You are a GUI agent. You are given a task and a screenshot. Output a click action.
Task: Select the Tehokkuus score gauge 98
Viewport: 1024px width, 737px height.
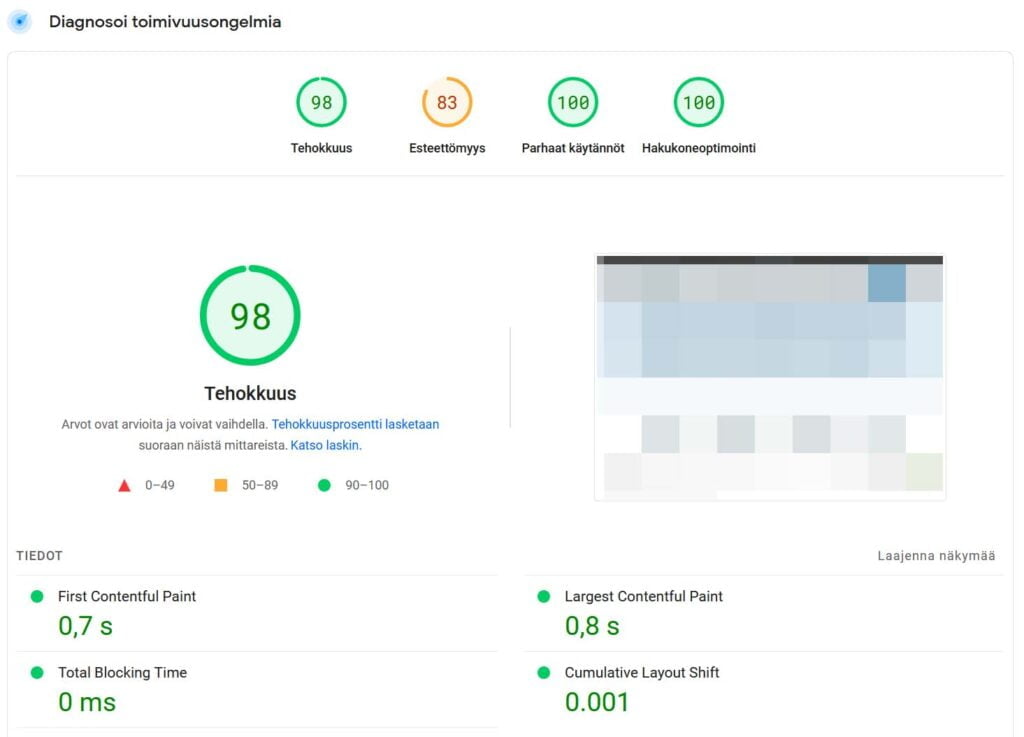321,102
